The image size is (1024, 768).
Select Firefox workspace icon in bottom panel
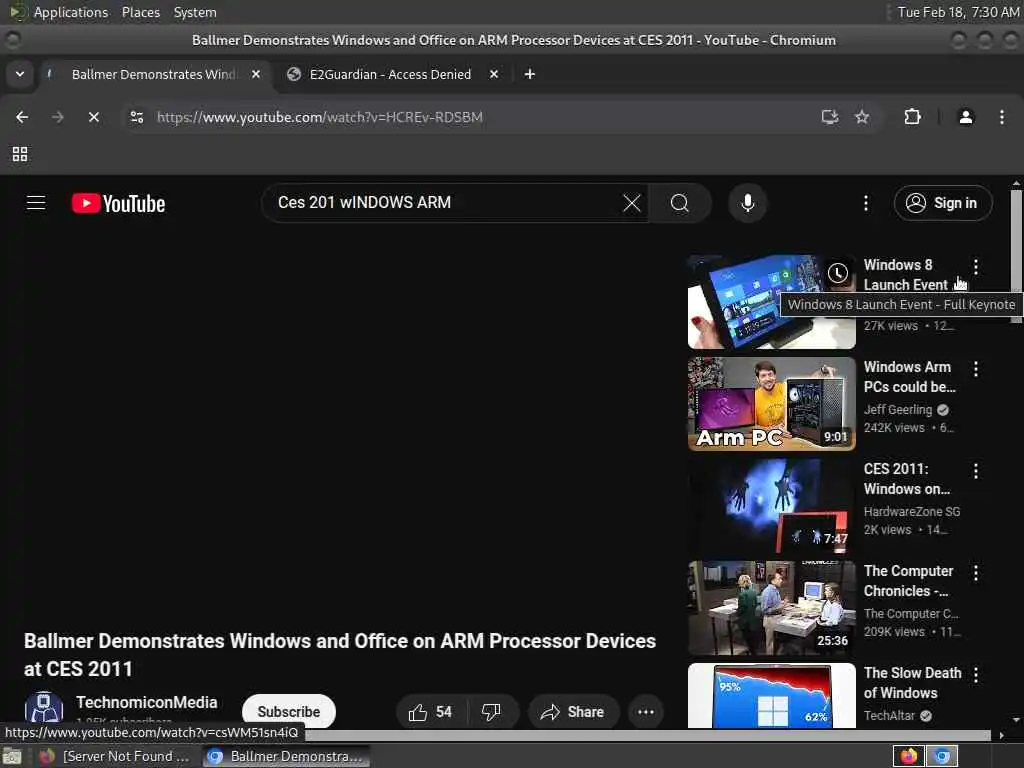[909, 756]
